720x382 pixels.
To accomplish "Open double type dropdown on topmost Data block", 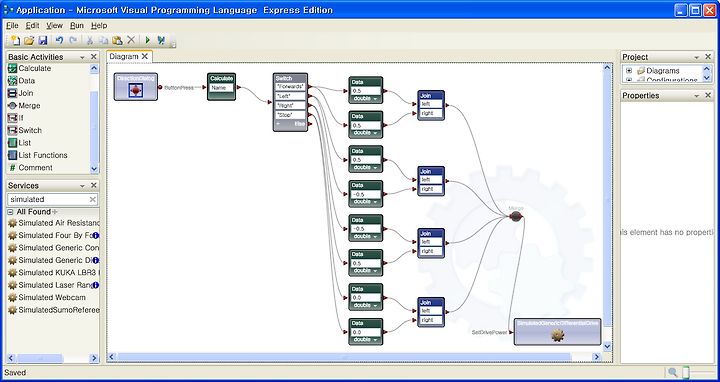I will click(375, 99).
